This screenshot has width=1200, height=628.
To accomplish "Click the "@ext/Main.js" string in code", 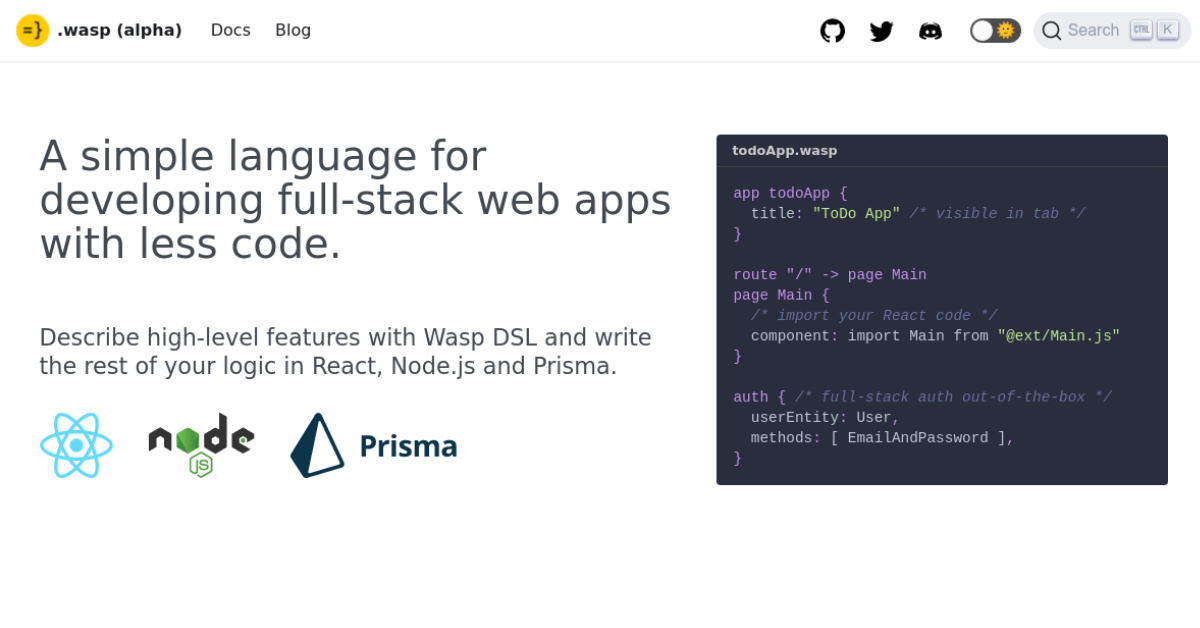I will [1058, 336].
